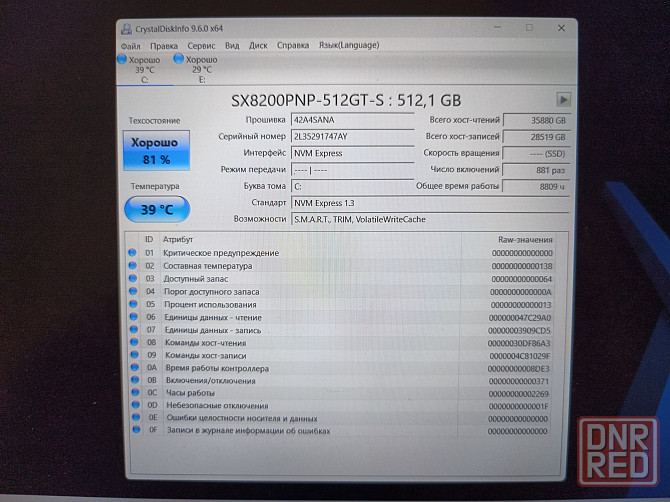Open the Язык(Language) menu
The image size is (670, 502).
pos(349,45)
